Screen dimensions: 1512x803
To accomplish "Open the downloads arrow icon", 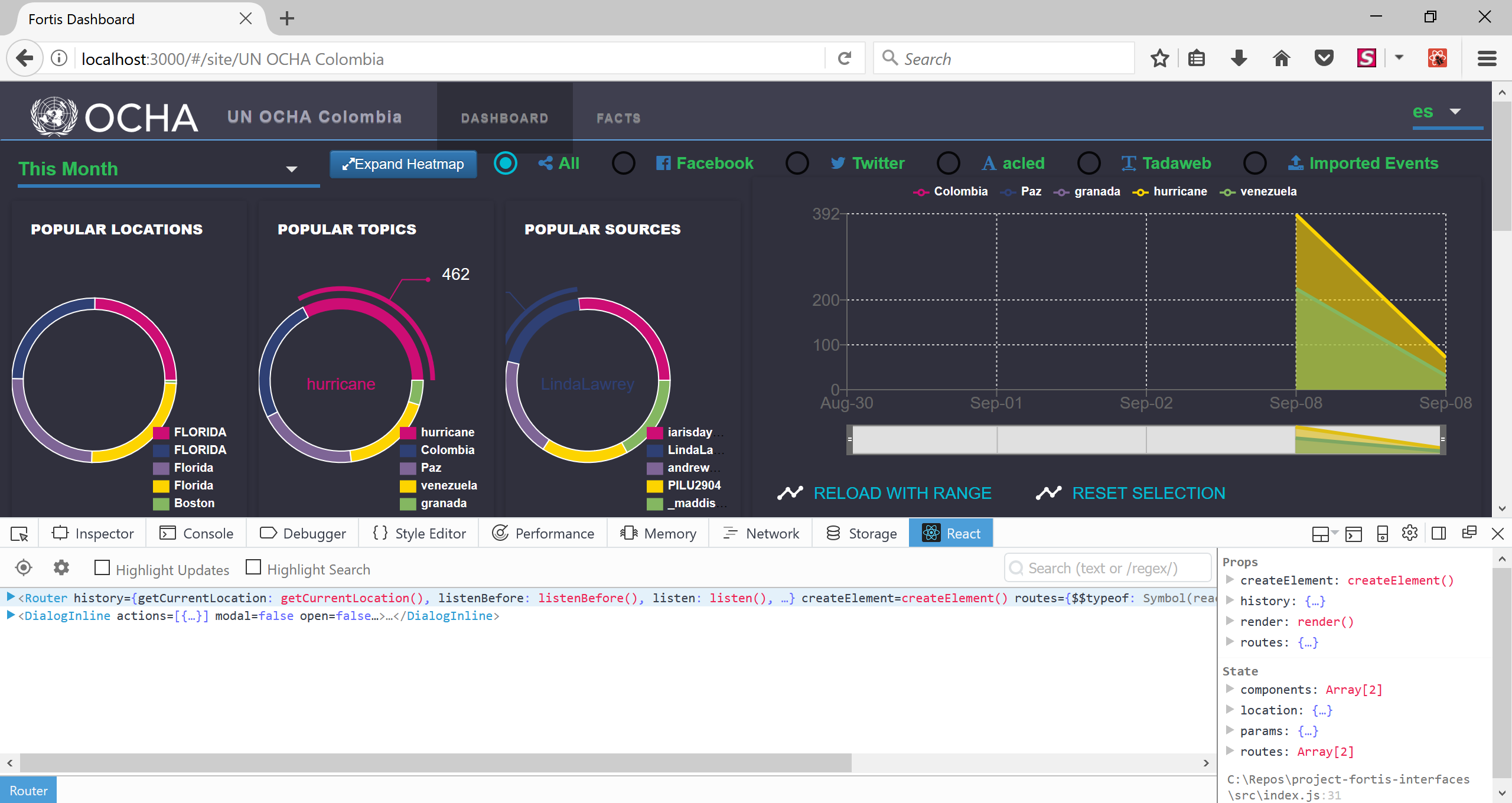I will coord(1239,58).
